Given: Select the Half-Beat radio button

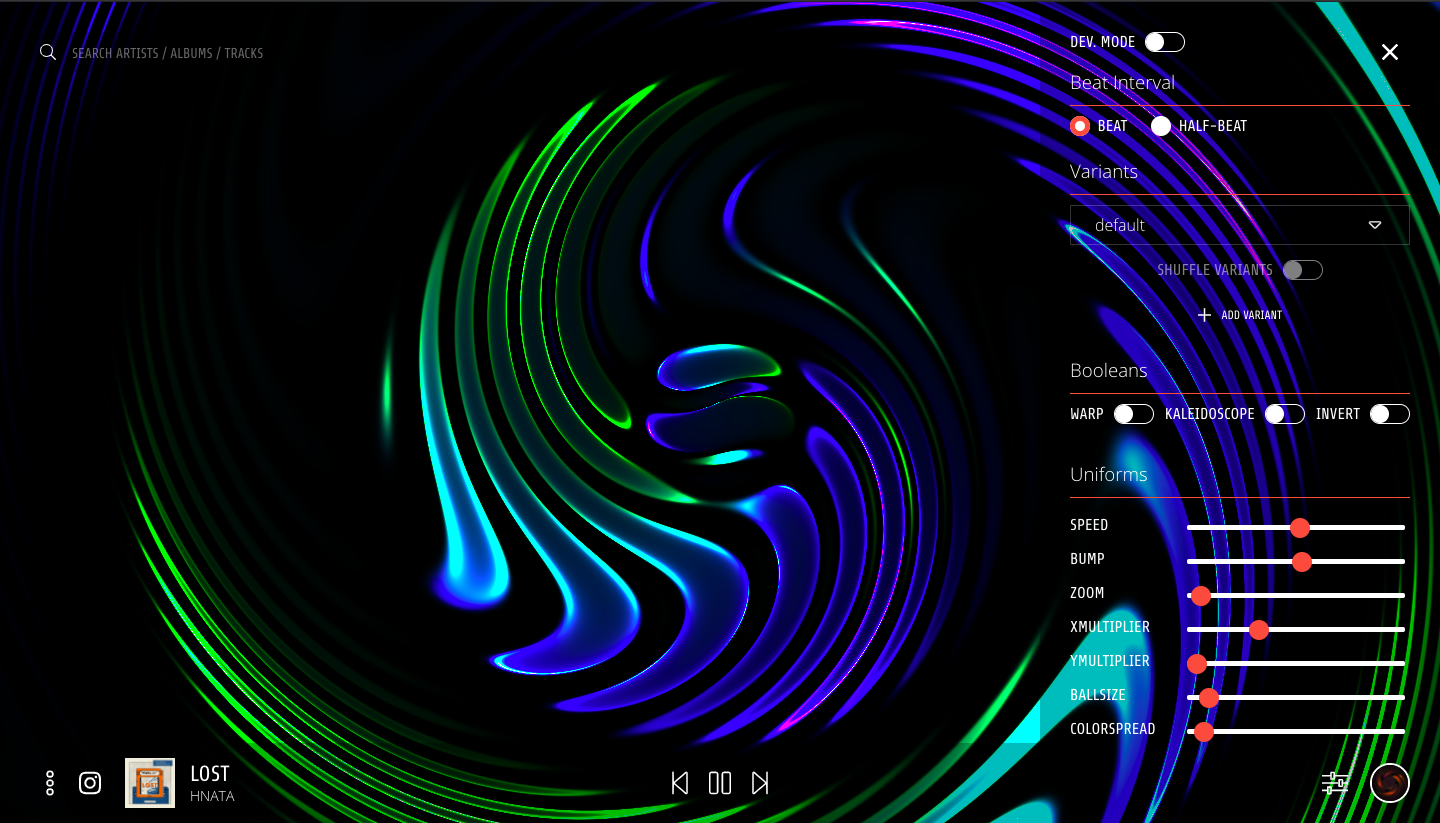Looking at the screenshot, I should [x=1161, y=126].
